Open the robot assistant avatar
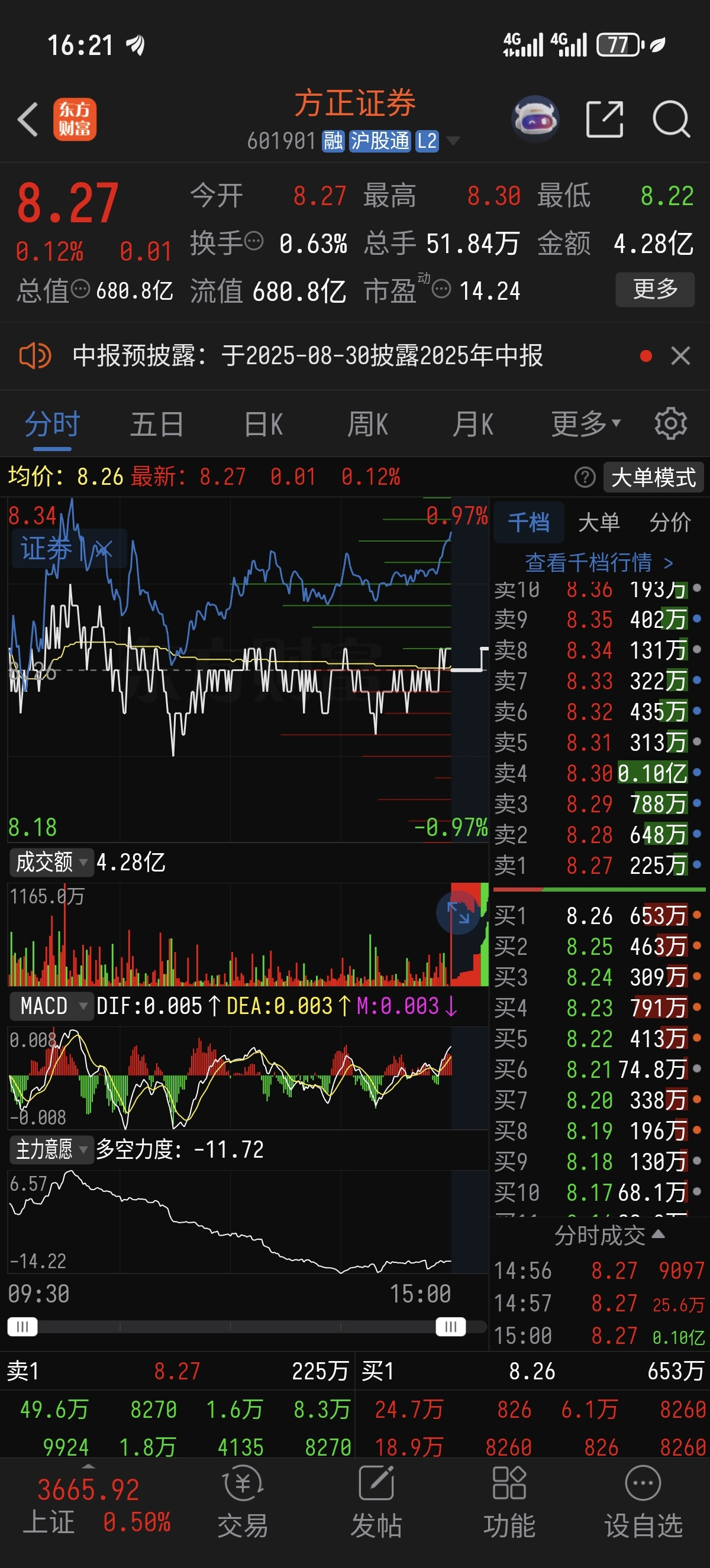 click(535, 119)
